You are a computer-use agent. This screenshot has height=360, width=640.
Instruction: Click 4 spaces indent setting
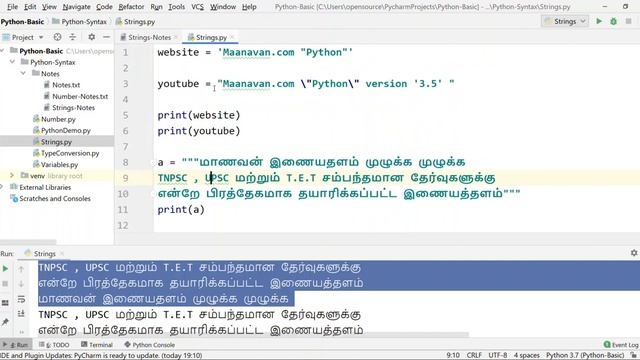pyautogui.click(x=527, y=355)
